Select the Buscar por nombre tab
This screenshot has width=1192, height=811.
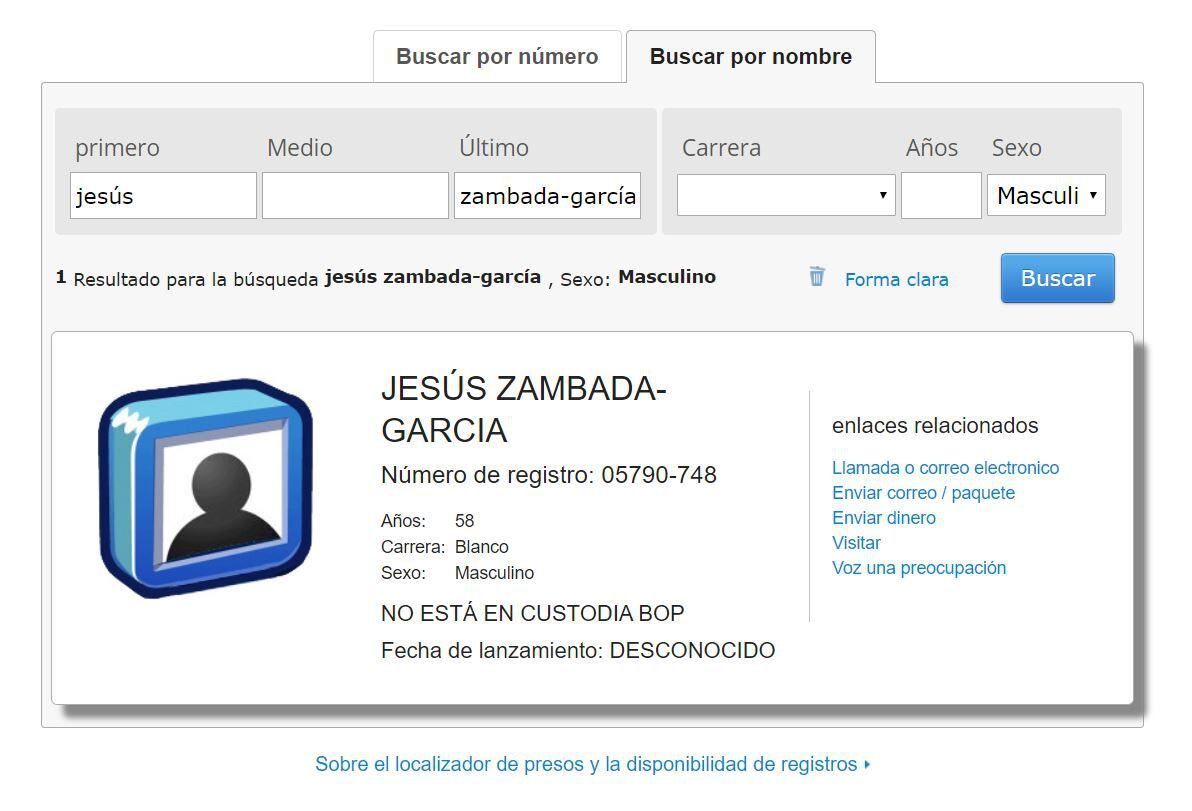click(750, 57)
